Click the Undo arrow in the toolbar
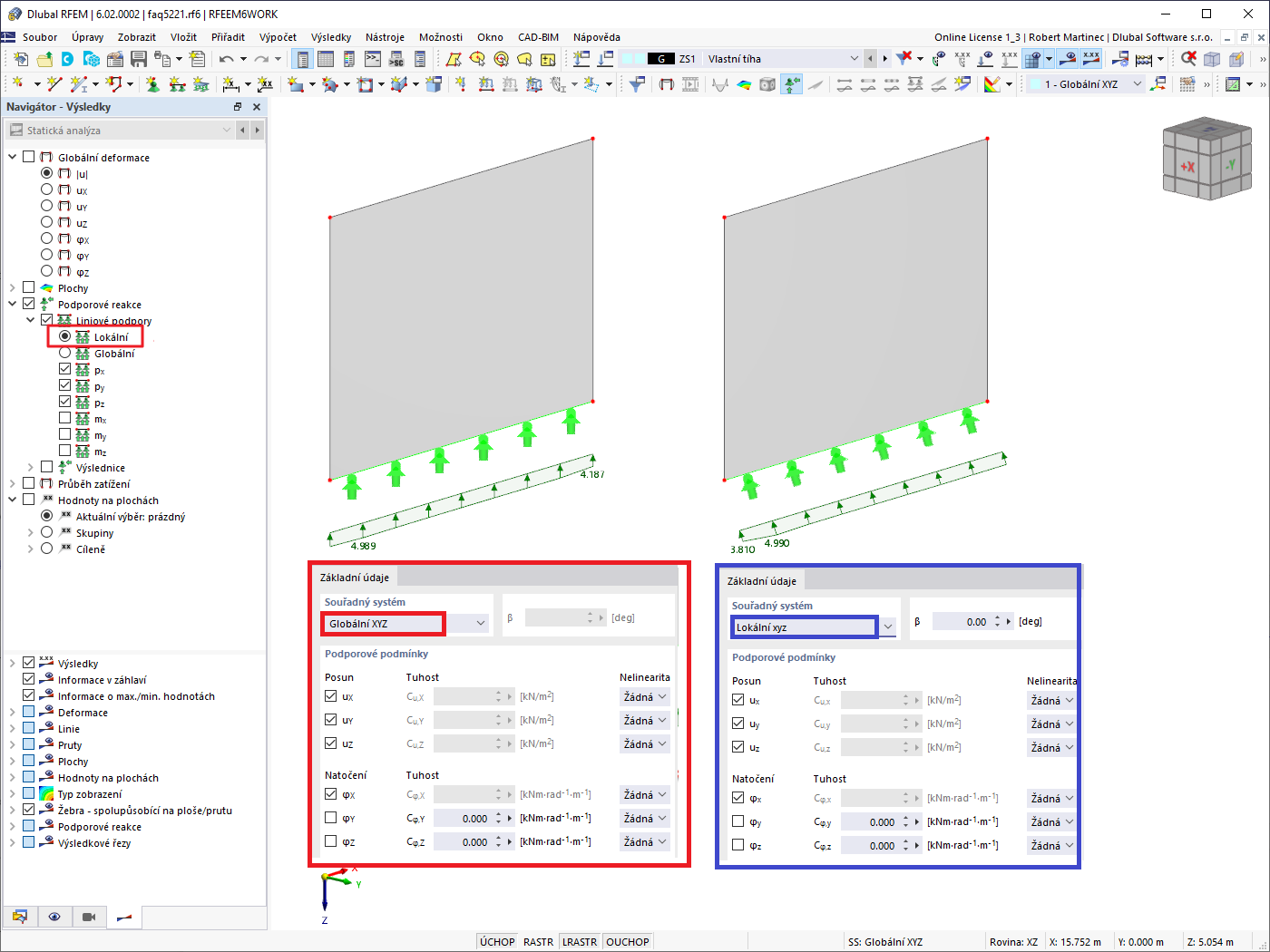This screenshot has width=1270, height=952. 227,57
